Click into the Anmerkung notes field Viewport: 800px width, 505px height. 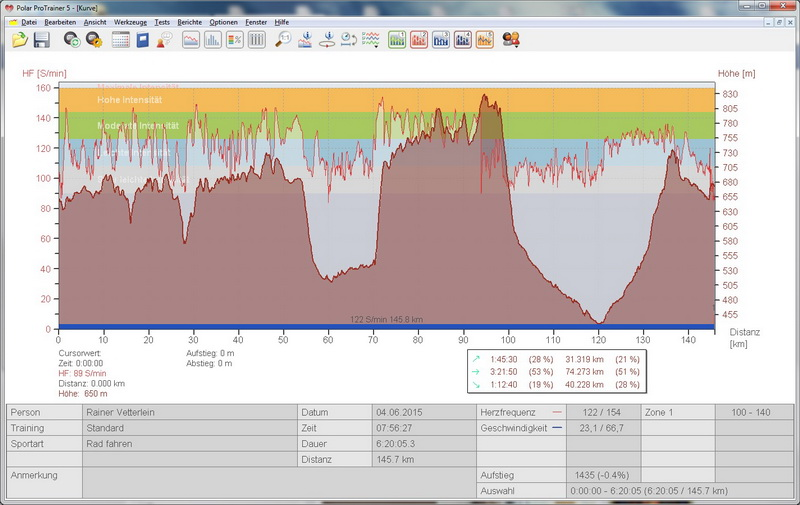click(x=190, y=482)
